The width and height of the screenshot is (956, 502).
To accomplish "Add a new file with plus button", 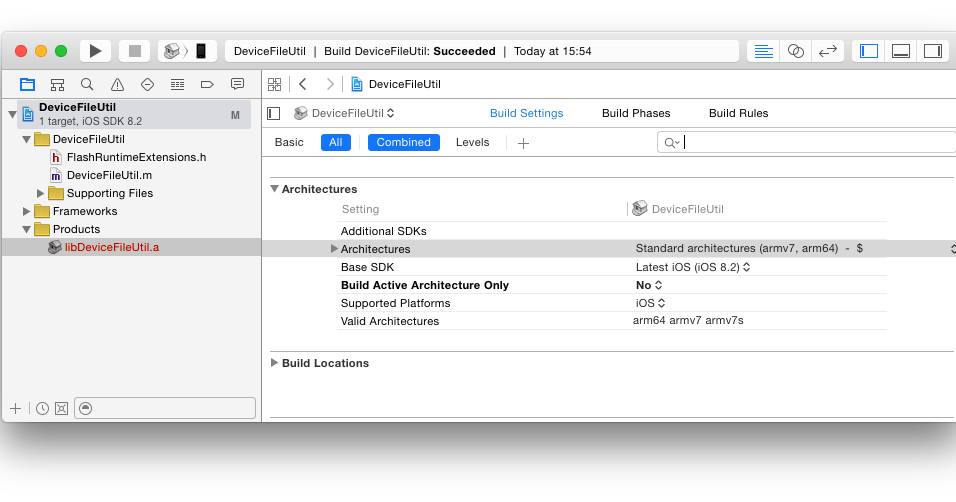I will 16,409.
